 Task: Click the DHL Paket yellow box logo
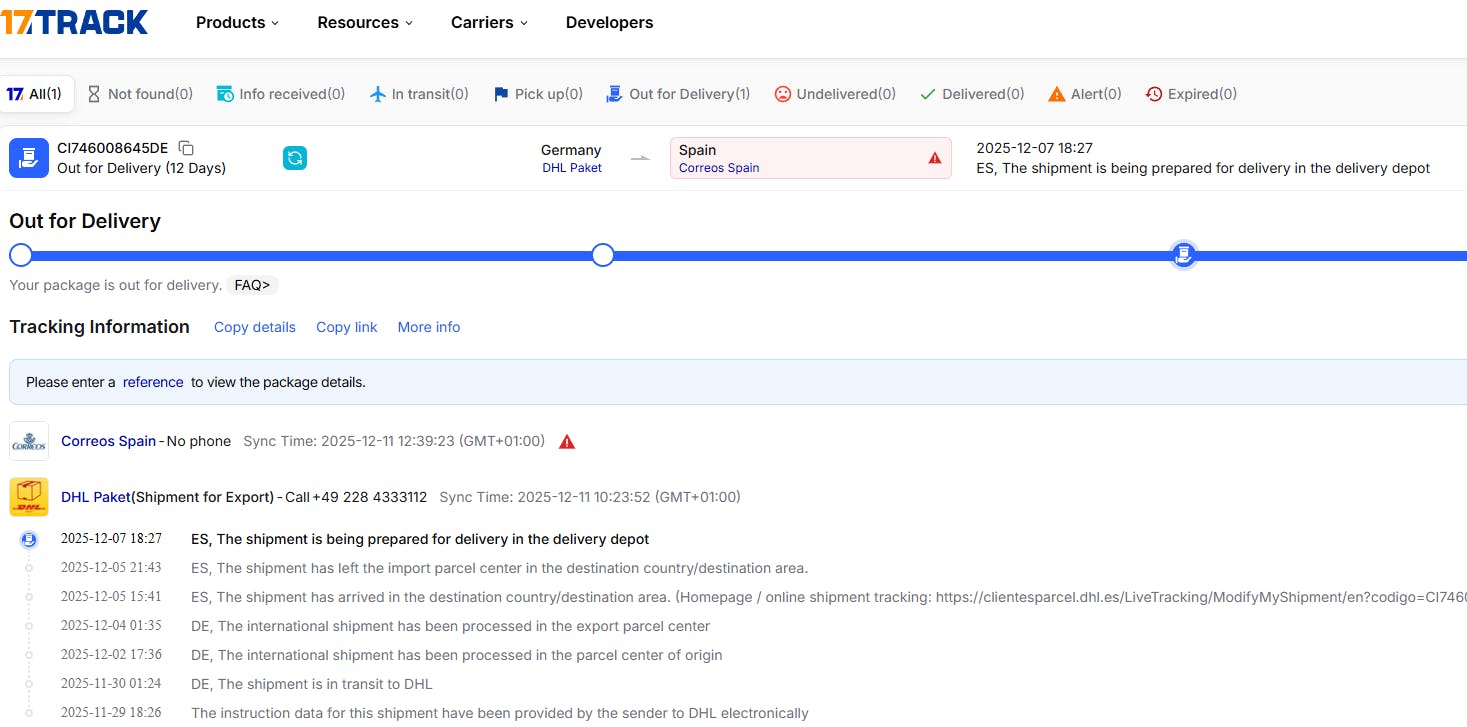[29, 497]
